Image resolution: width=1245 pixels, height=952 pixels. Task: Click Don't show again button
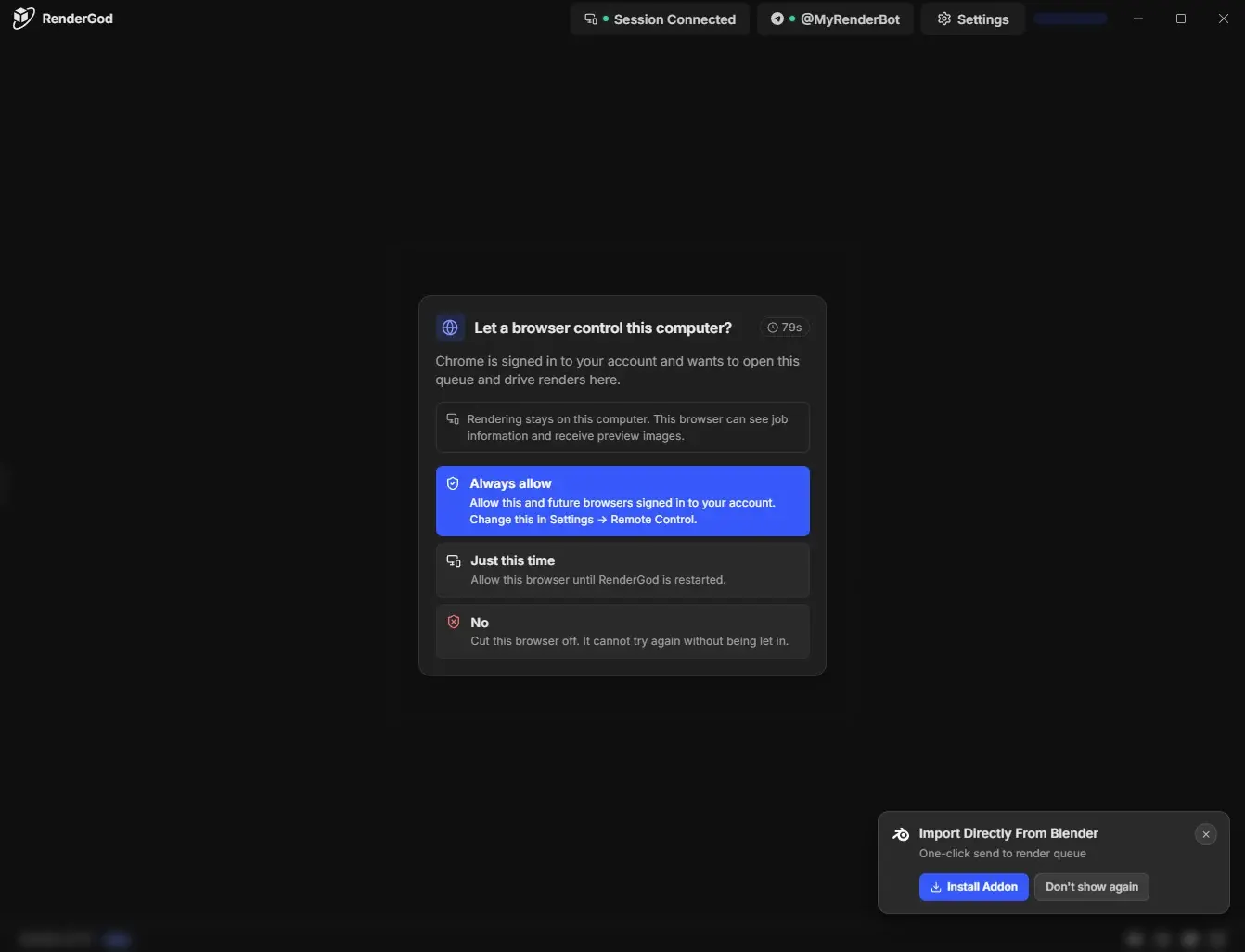point(1092,887)
